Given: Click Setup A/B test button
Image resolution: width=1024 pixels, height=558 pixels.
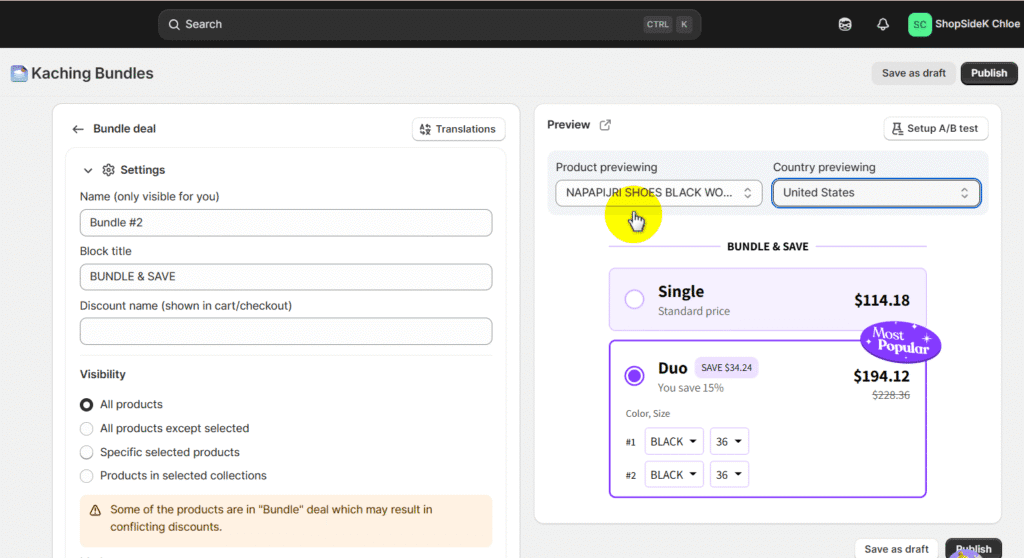Looking at the screenshot, I should tap(936, 129).
